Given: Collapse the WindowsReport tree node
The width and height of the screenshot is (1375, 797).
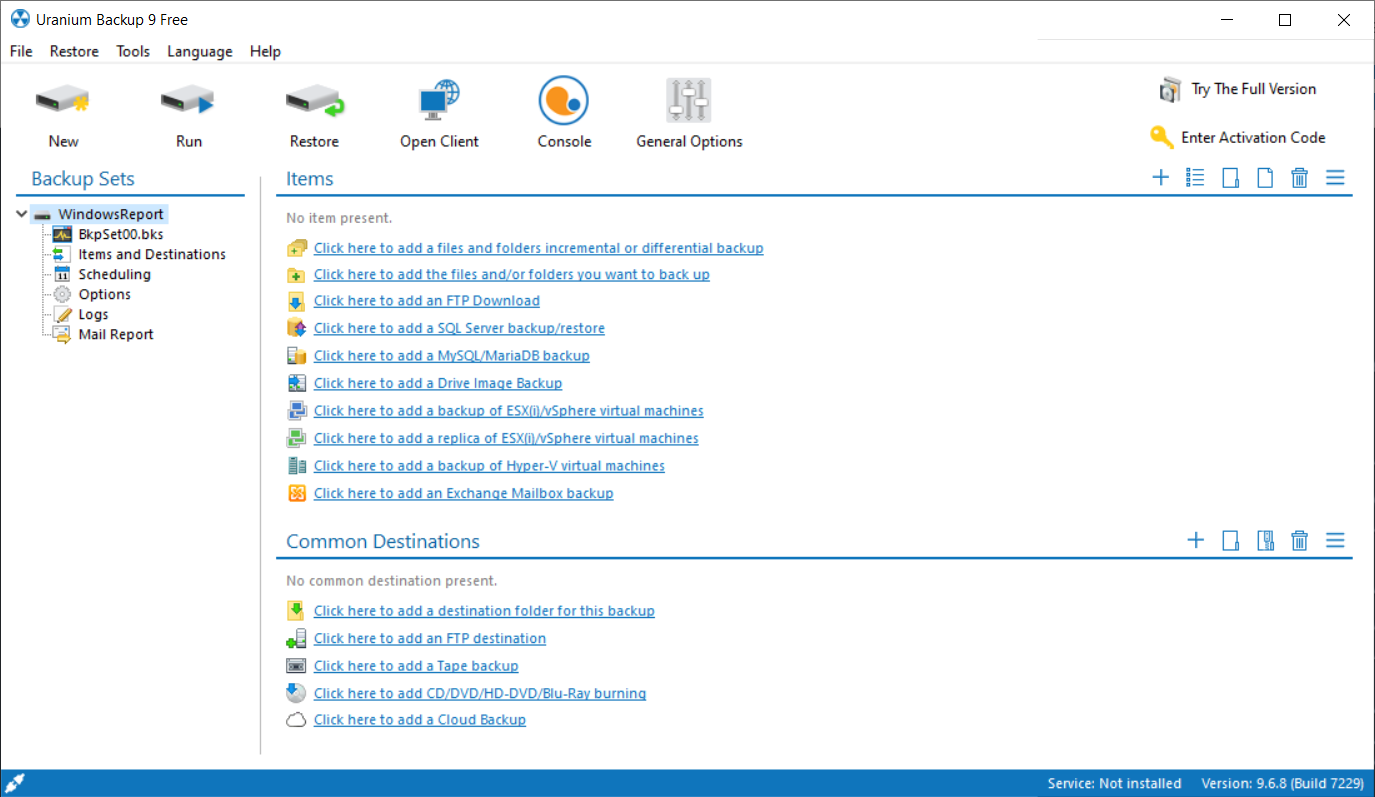Looking at the screenshot, I should click(x=21, y=214).
